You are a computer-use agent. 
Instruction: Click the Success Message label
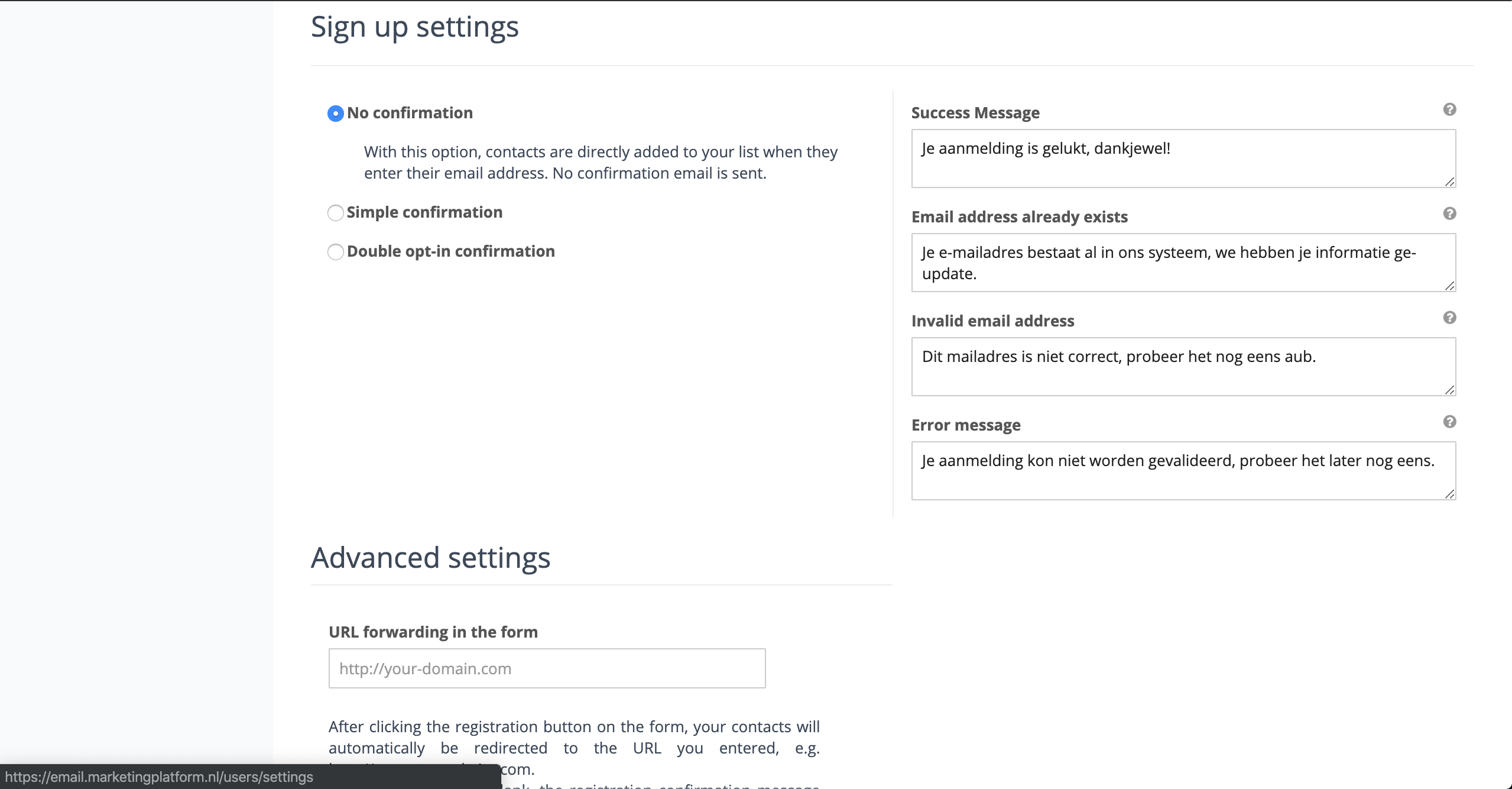tap(975, 112)
